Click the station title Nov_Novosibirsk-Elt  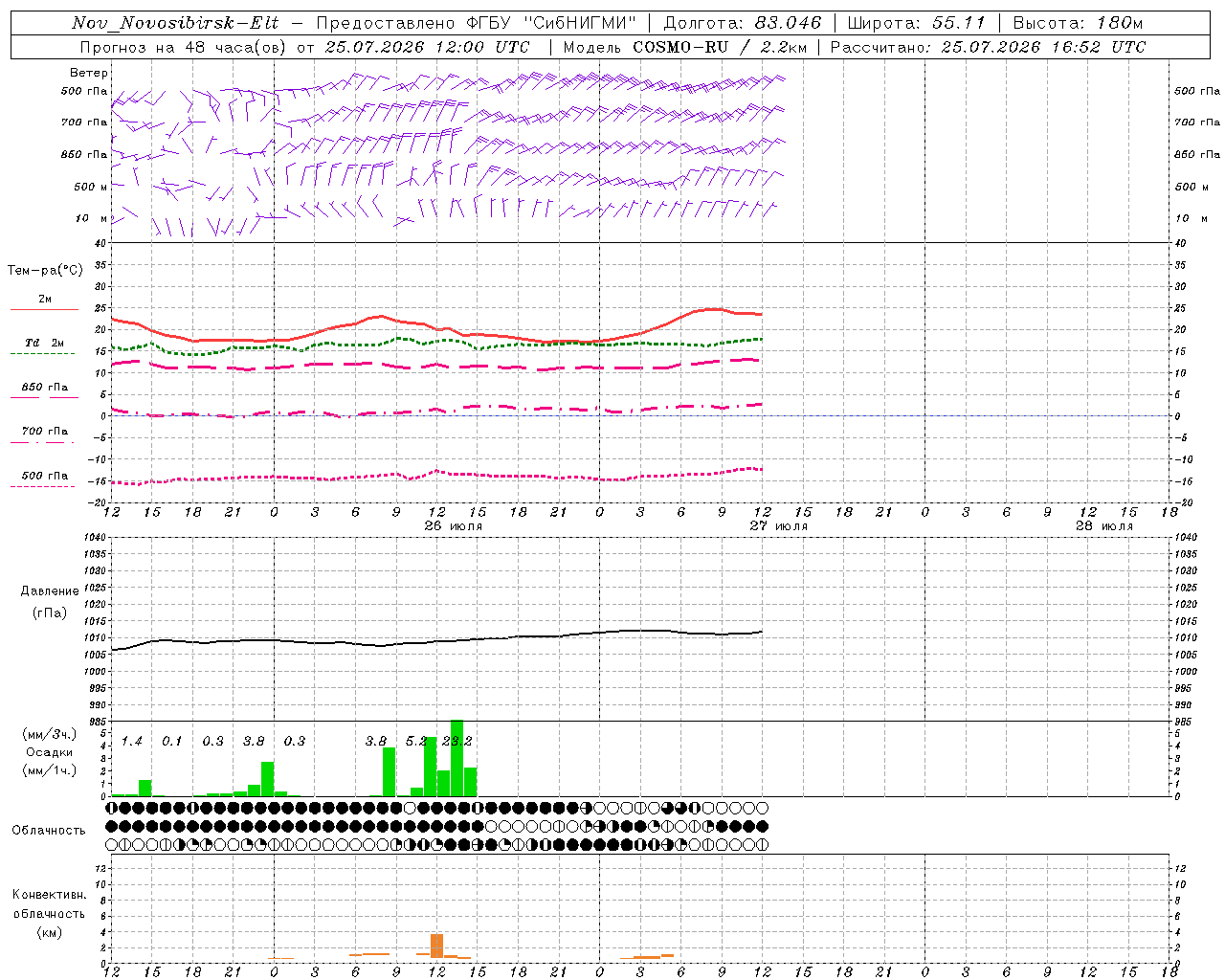point(175,23)
